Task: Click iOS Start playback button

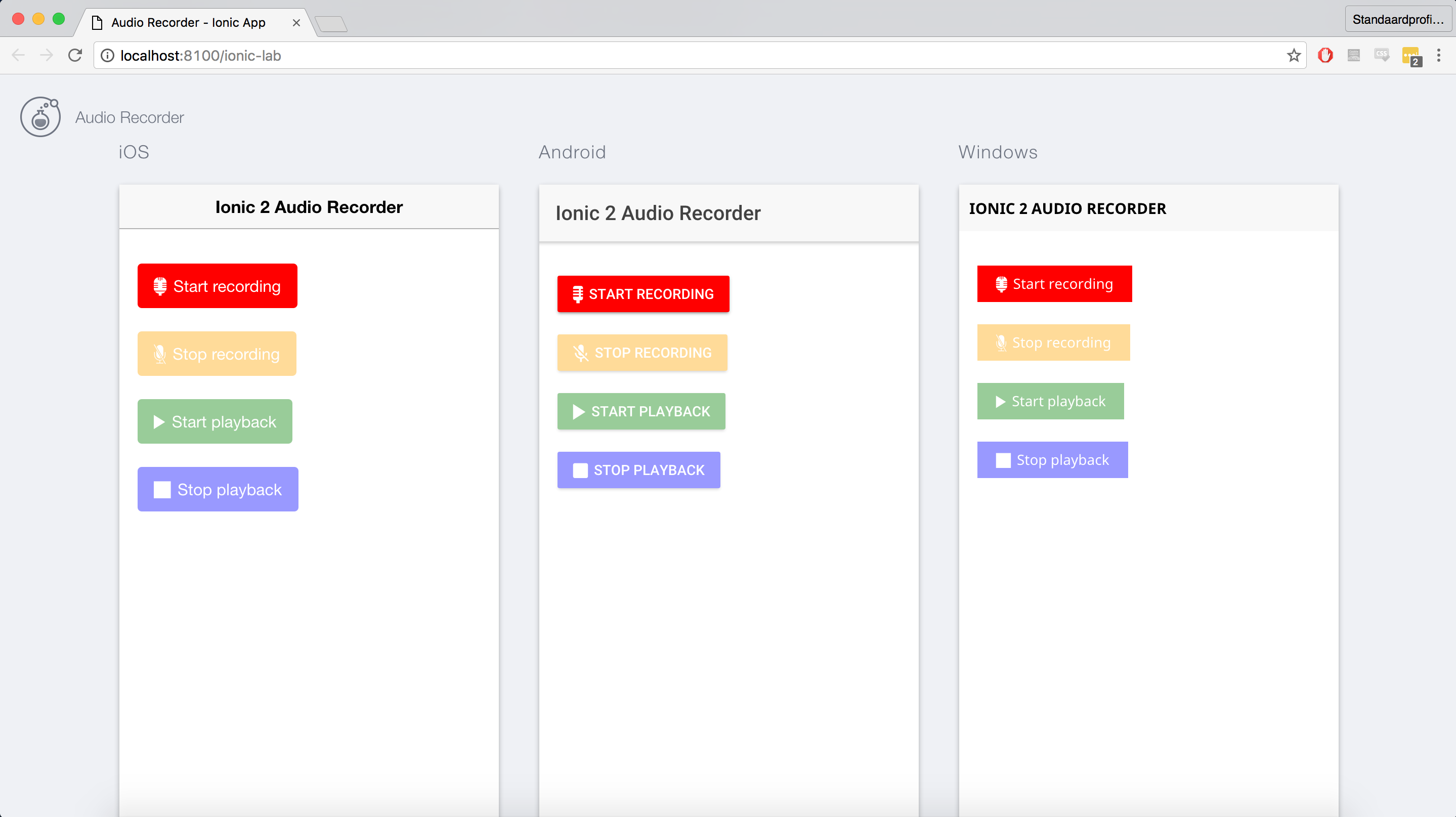Action: coord(215,421)
